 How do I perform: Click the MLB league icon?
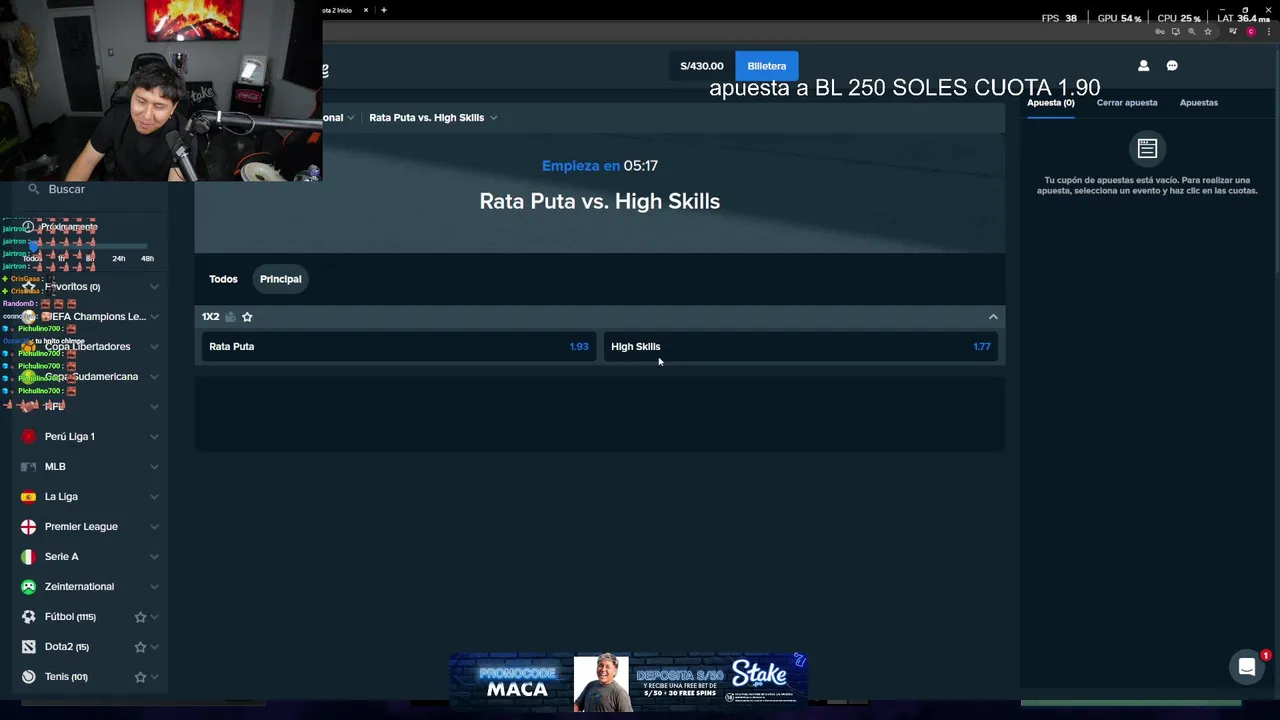point(28,467)
